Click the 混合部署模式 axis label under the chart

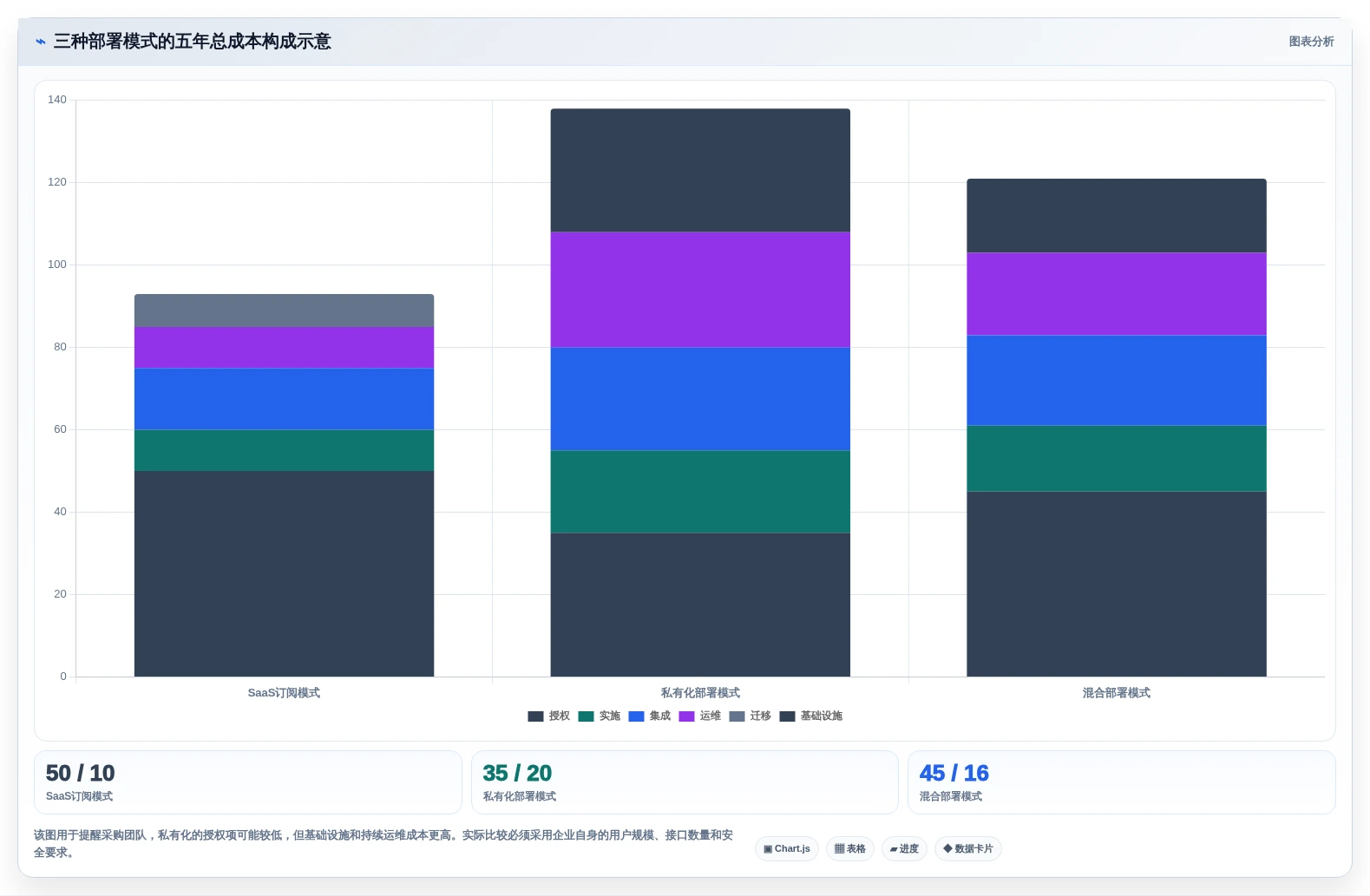pyautogui.click(x=1117, y=693)
